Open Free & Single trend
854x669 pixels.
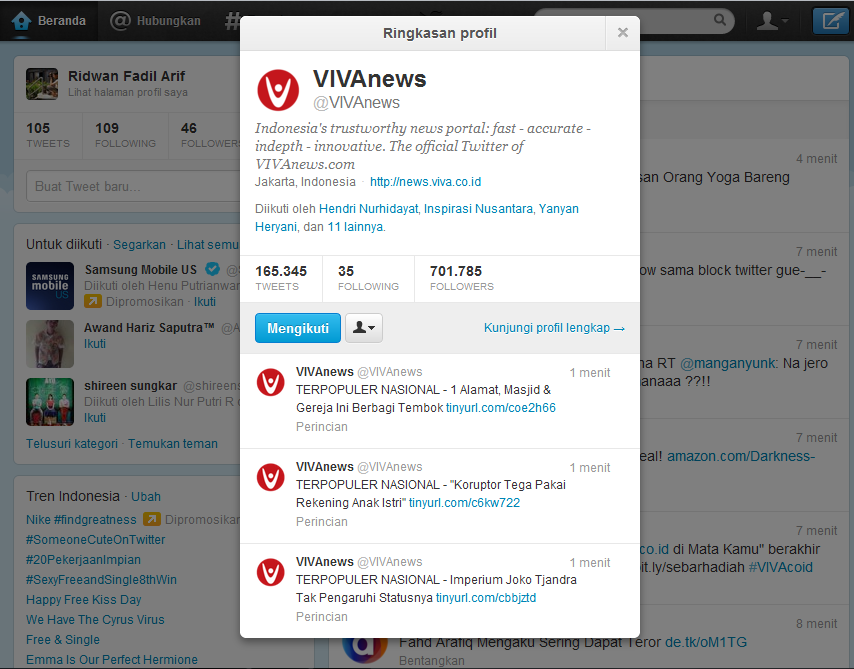pyautogui.click(x=63, y=640)
